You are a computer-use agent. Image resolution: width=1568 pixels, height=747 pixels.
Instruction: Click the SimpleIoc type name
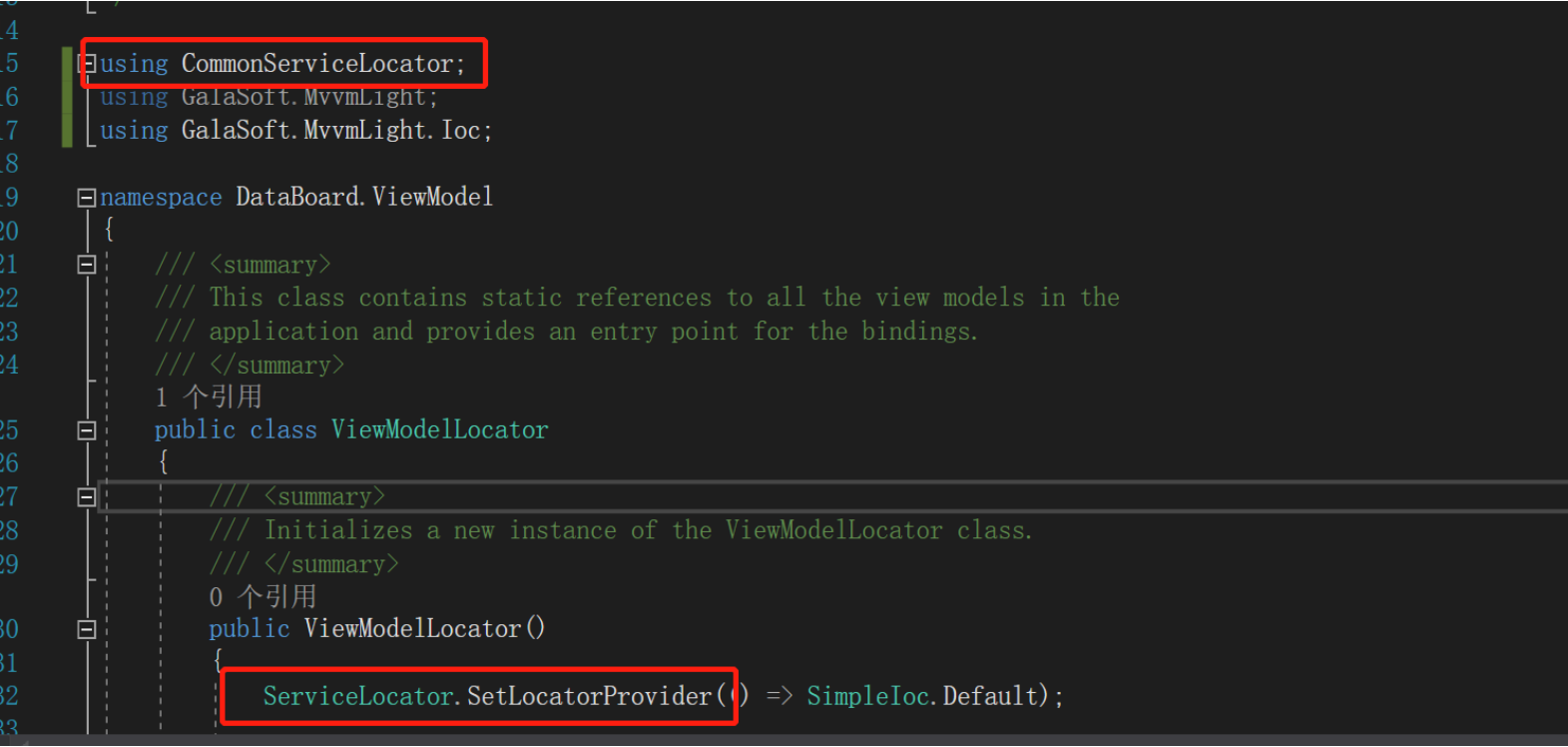tap(868, 696)
